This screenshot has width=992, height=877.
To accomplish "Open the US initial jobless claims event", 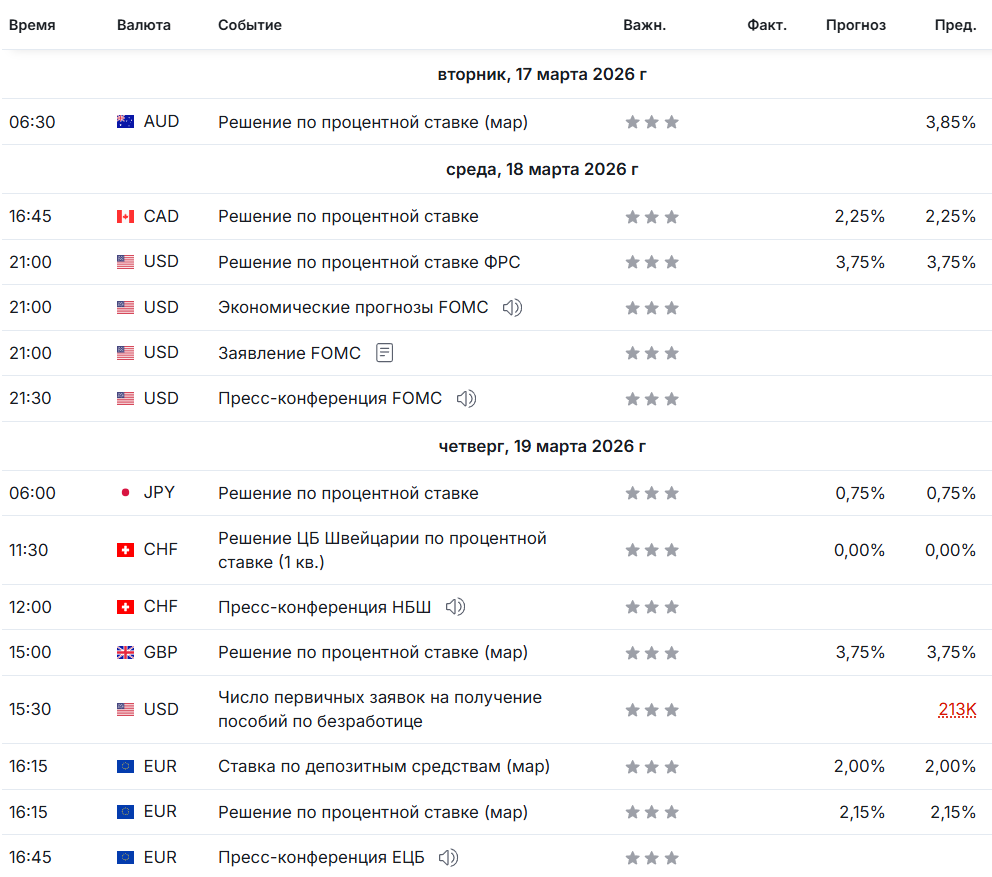I will [x=379, y=709].
